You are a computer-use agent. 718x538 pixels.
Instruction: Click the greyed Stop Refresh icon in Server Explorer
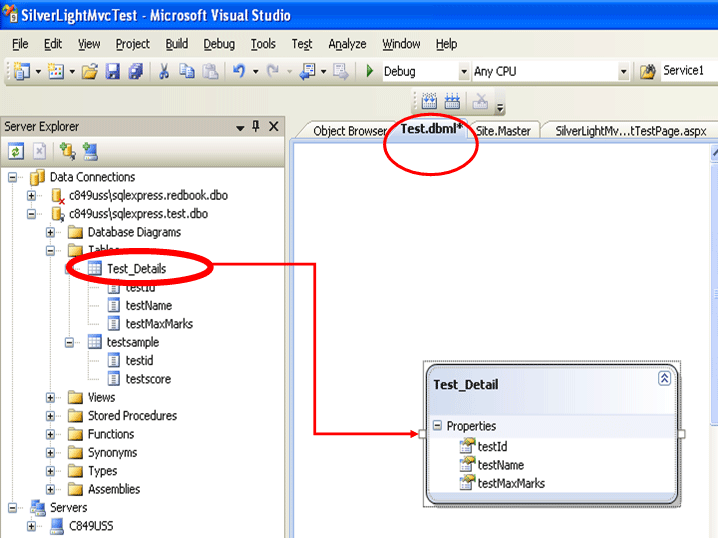(40, 151)
